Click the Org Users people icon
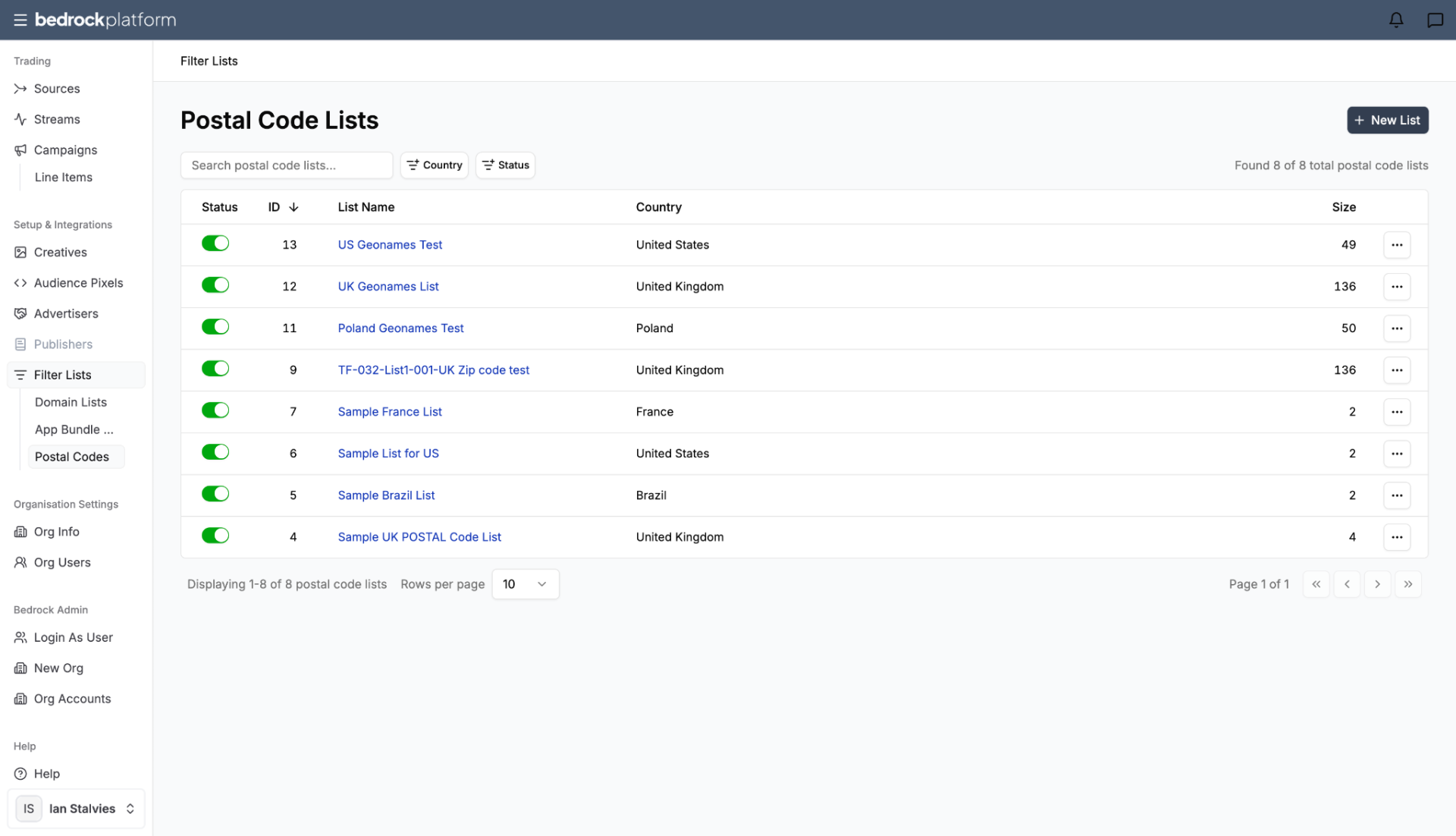Image resolution: width=1456 pixels, height=836 pixels. (20, 562)
